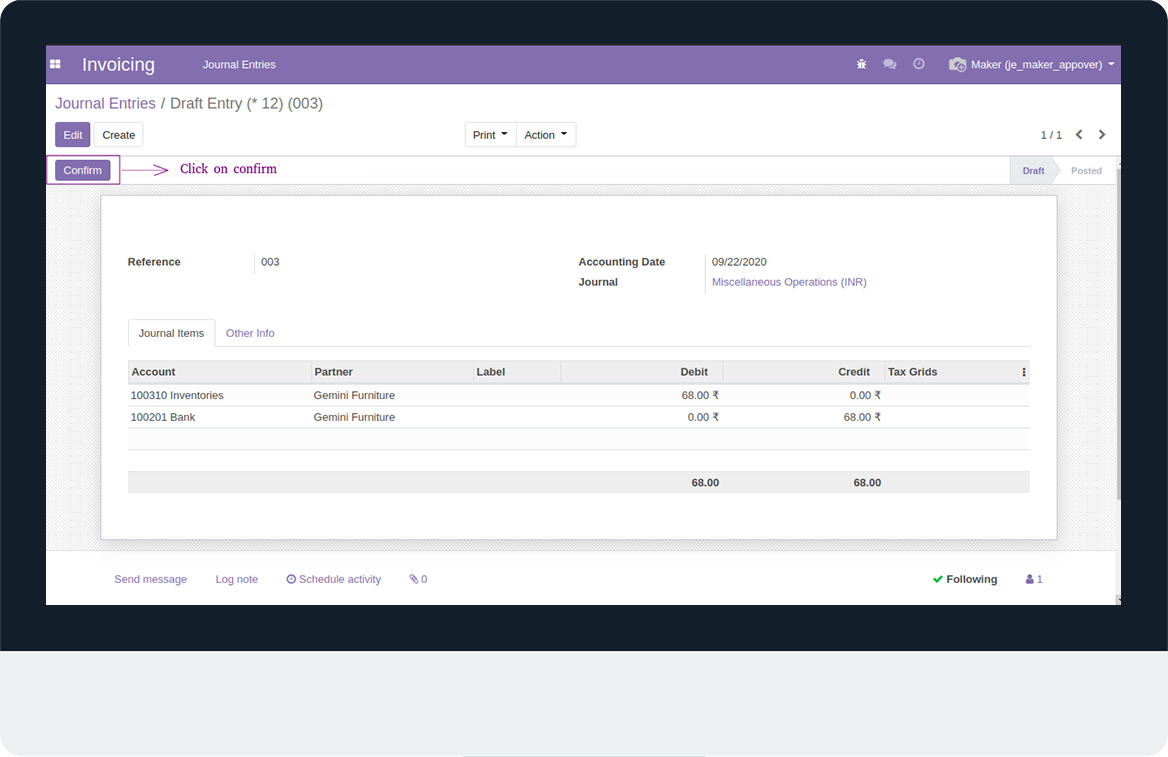Click the pager 1 / 1 indicator
The height and width of the screenshot is (757, 1168).
pos(1051,135)
